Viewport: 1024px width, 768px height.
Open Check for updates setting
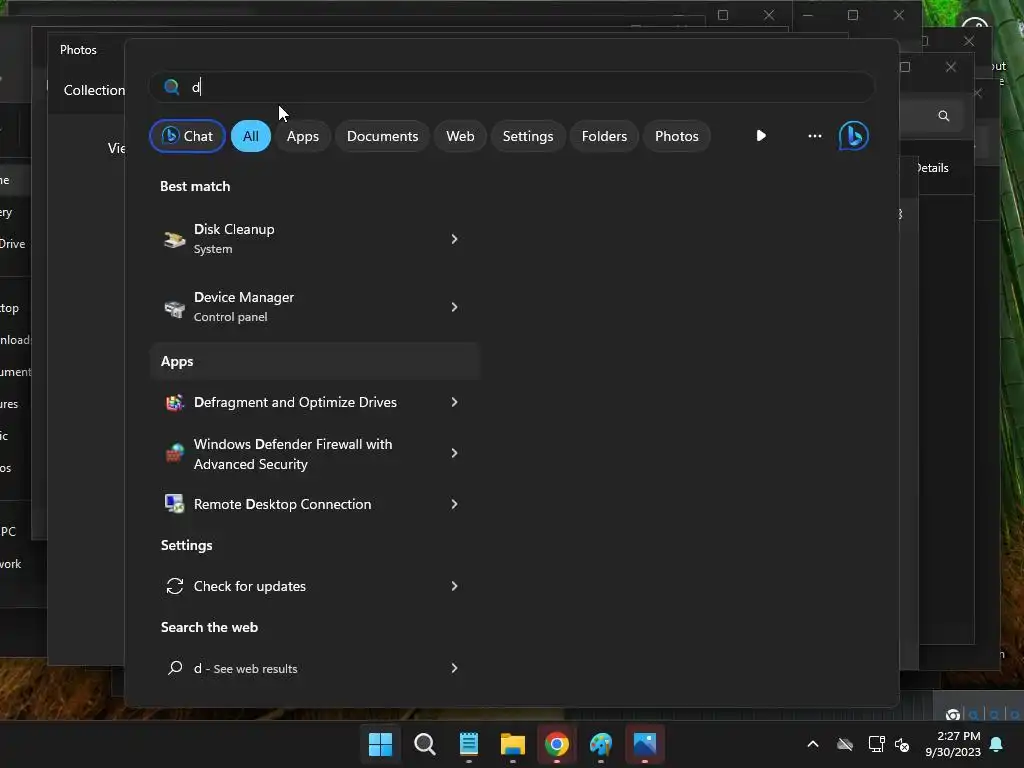[x=315, y=586]
